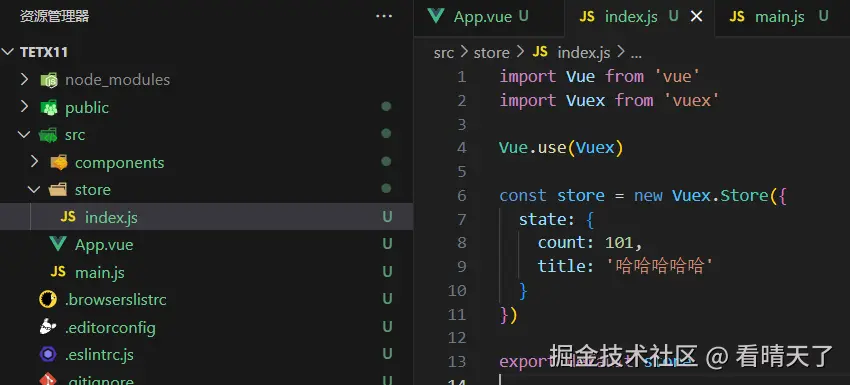Viewport: 850px width, 385px height.
Task: Open .browserslistrc in the file tree
Action: click(x=207, y=299)
